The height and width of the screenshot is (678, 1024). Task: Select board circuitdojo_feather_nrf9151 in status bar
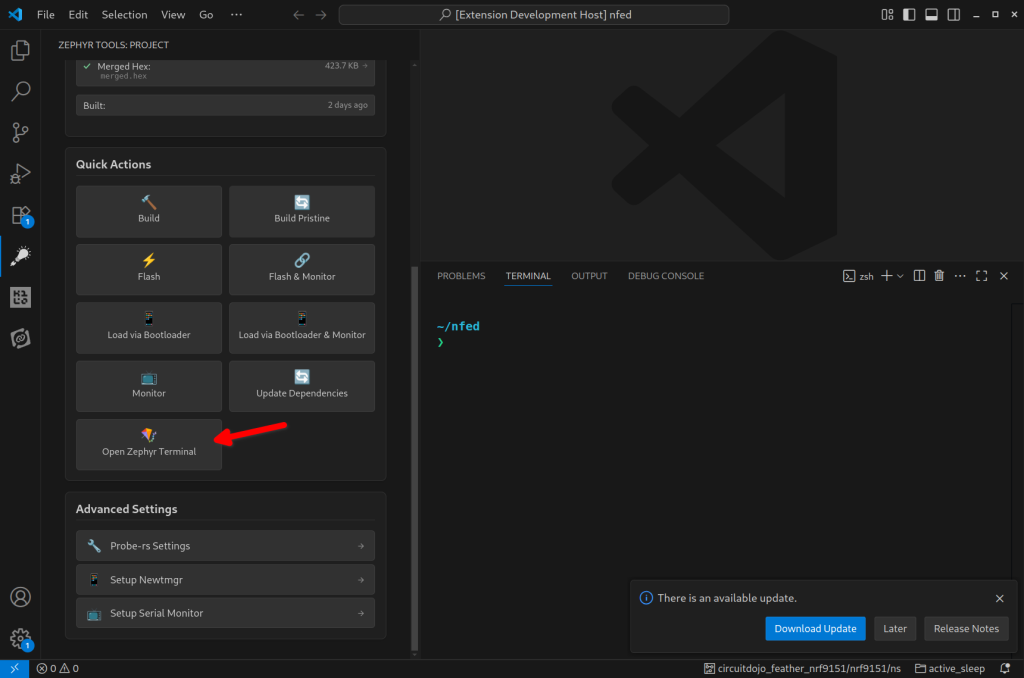coord(802,668)
